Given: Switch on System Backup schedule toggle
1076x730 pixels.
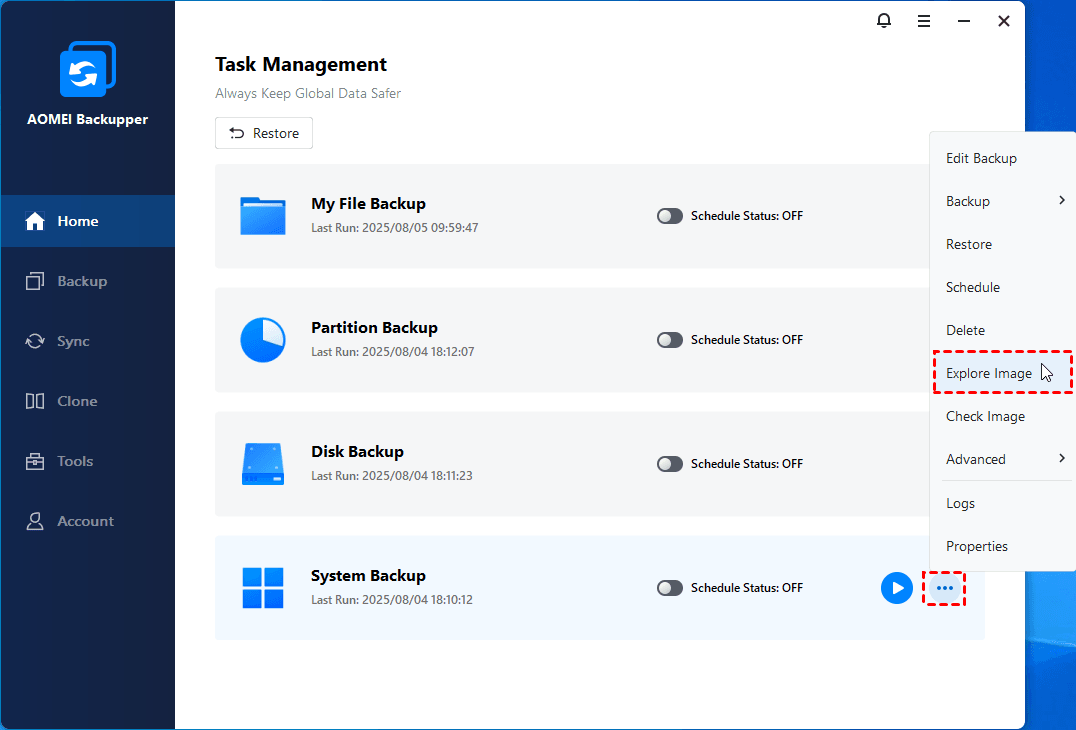Looking at the screenshot, I should [670, 588].
